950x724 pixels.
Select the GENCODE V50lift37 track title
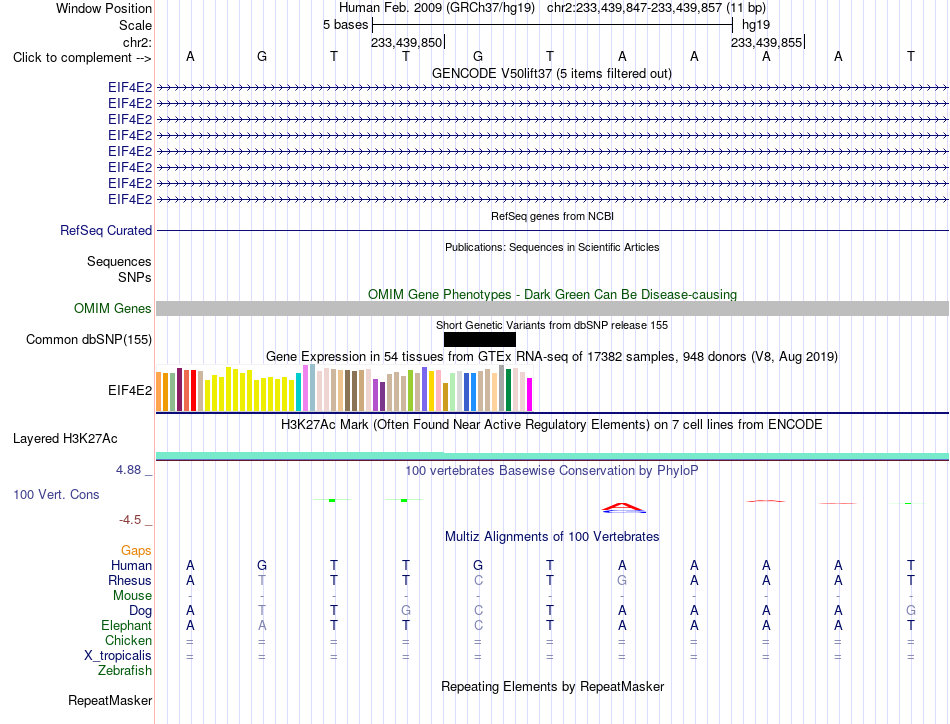tap(551, 73)
